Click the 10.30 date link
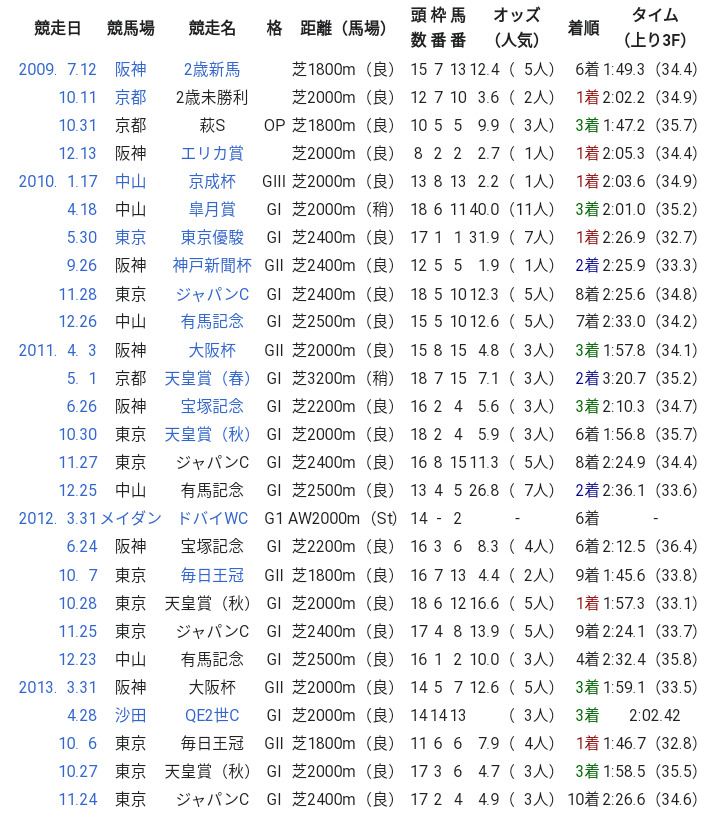708x817 pixels. (78, 435)
